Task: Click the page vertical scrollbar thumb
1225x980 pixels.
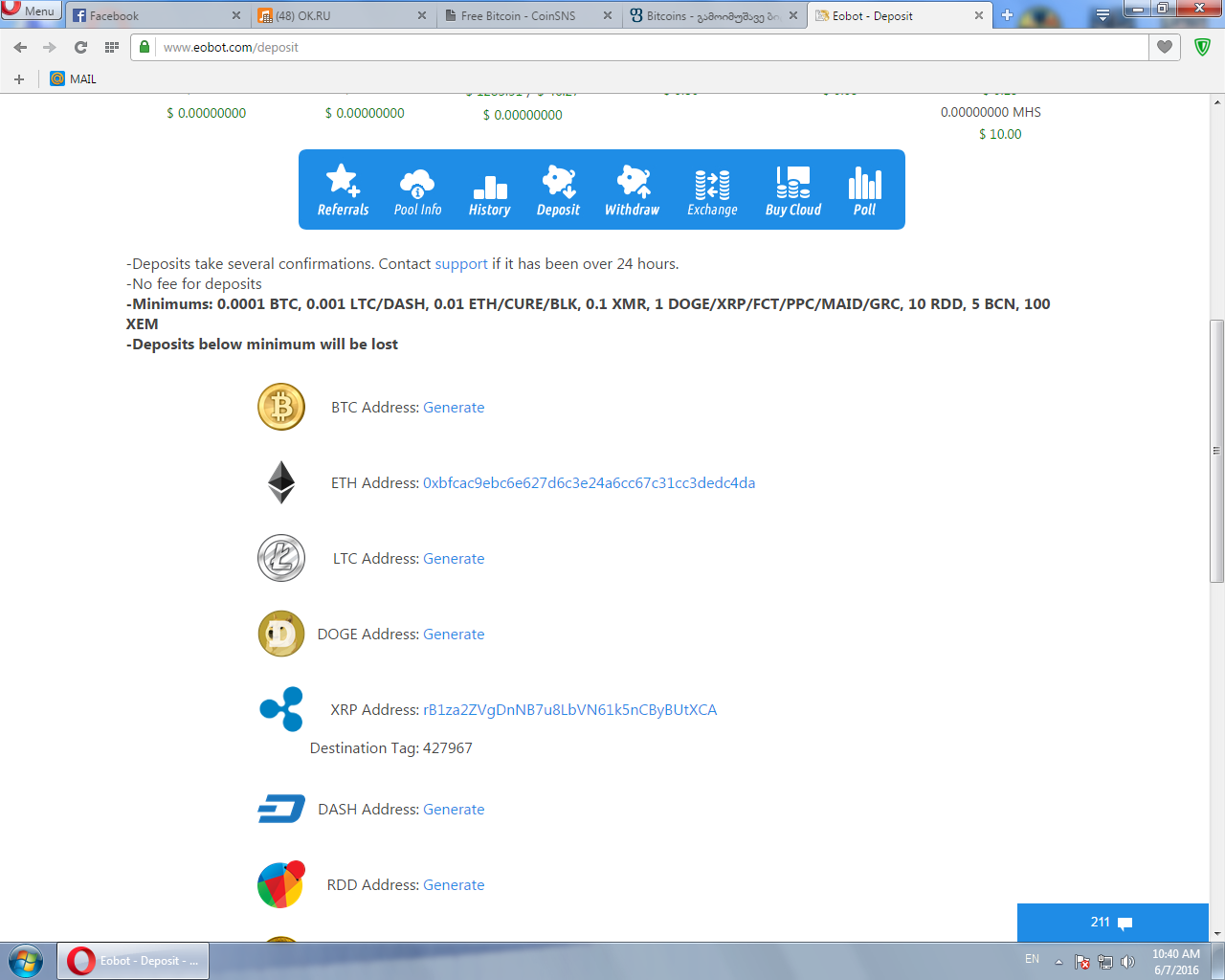Action: pos(1217,451)
